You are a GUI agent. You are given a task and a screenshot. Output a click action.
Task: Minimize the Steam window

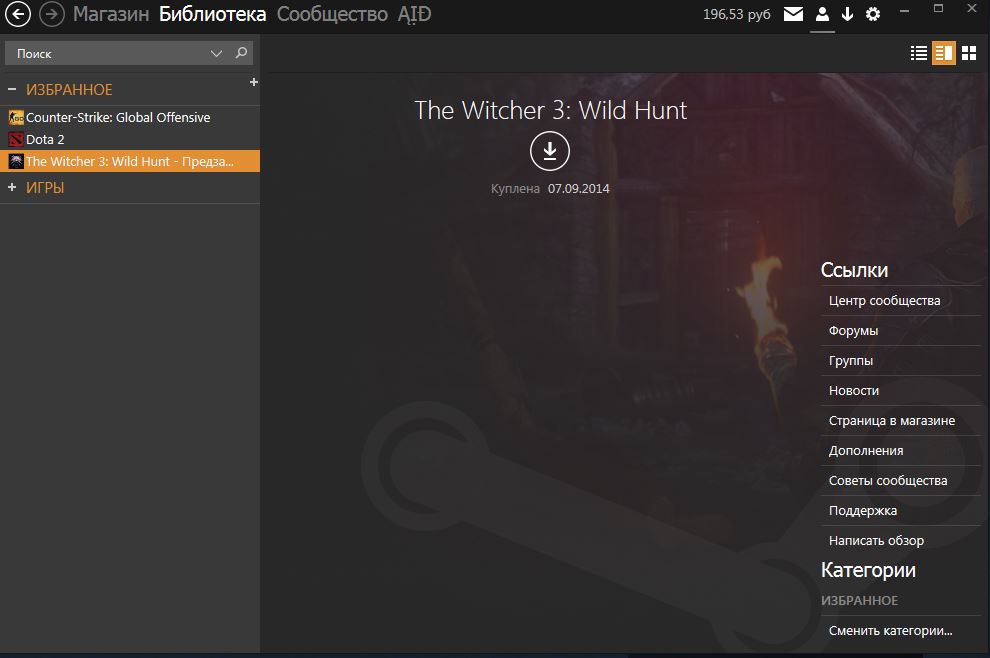tap(904, 11)
